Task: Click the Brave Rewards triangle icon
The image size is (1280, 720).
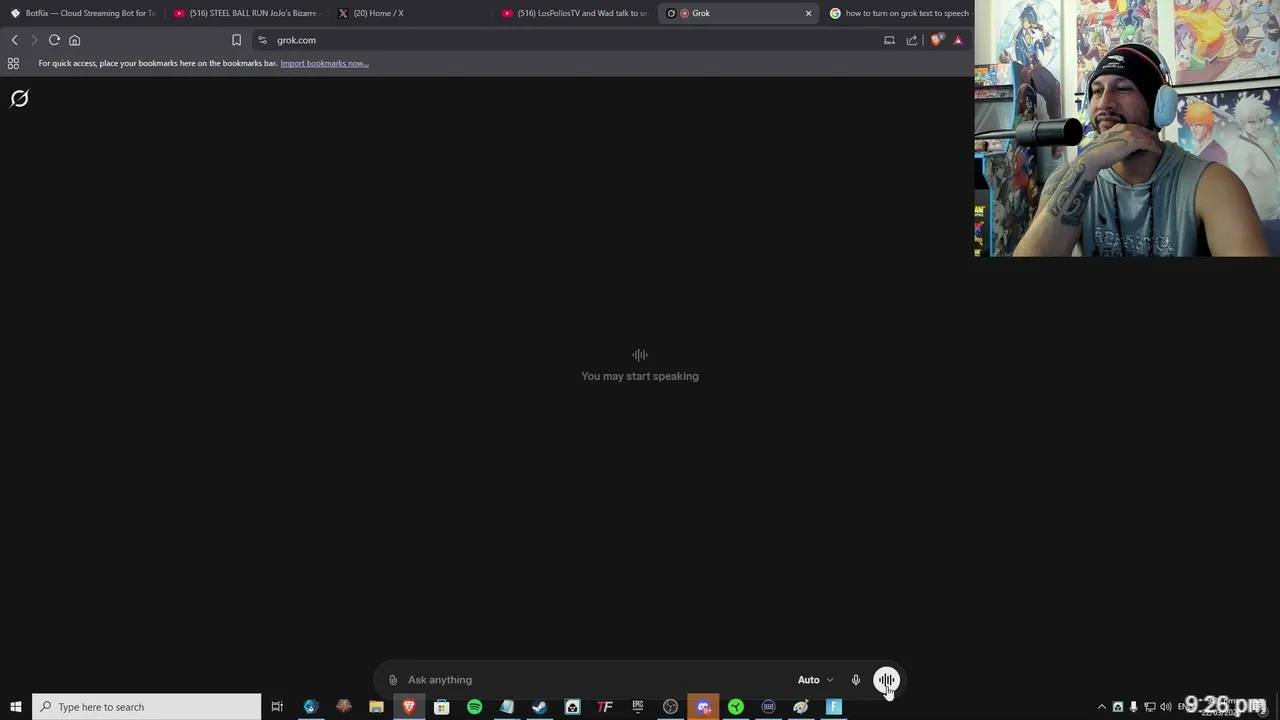Action: coord(958,40)
